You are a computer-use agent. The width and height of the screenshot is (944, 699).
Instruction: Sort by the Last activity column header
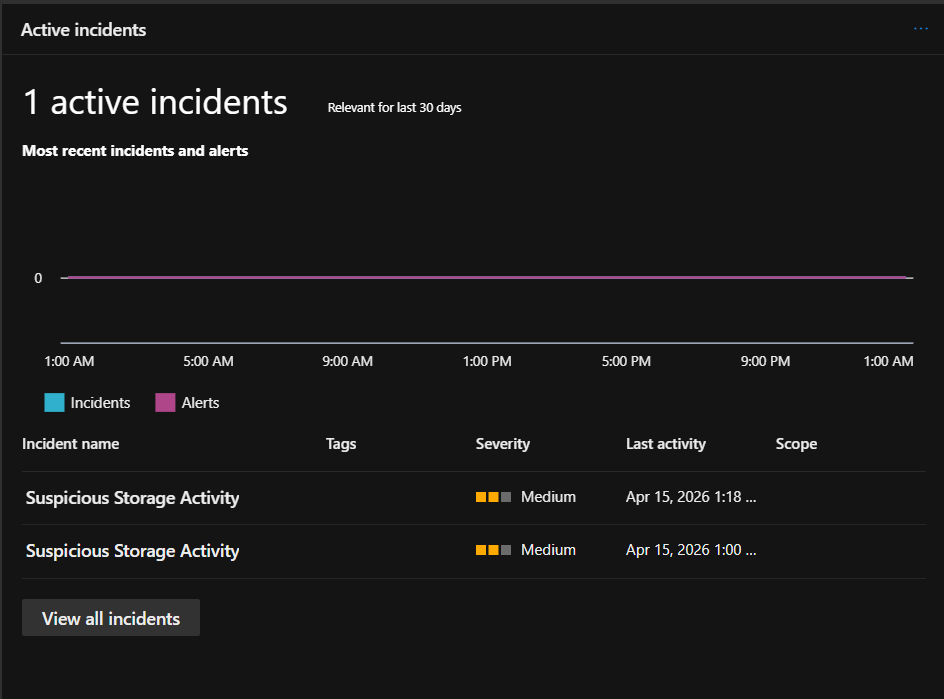click(x=665, y=444)
